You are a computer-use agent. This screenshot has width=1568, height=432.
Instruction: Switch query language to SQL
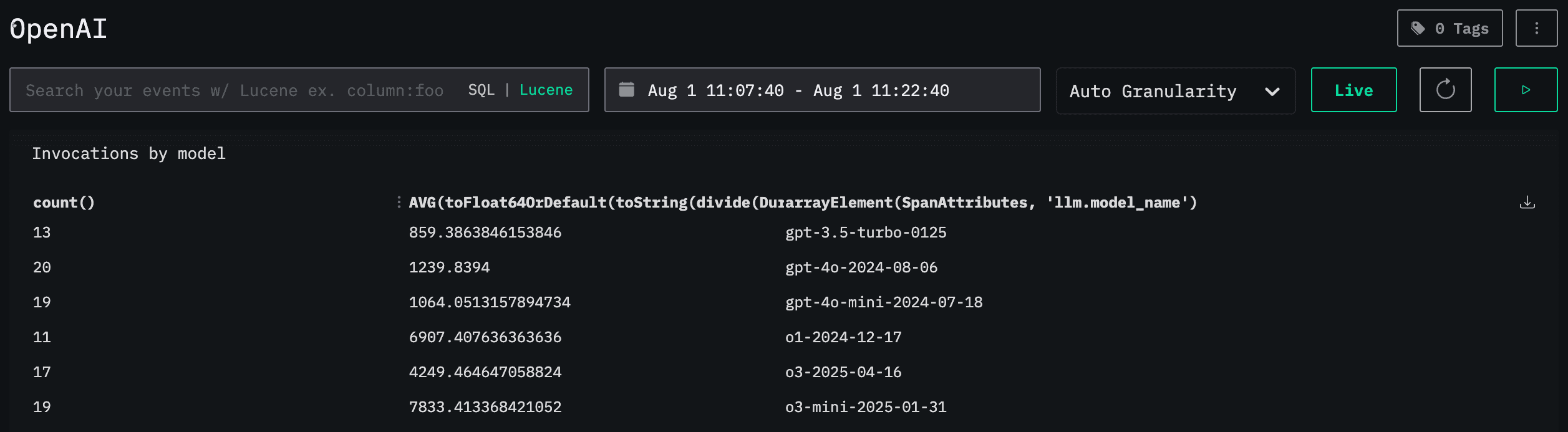click(x=481, y=90)
